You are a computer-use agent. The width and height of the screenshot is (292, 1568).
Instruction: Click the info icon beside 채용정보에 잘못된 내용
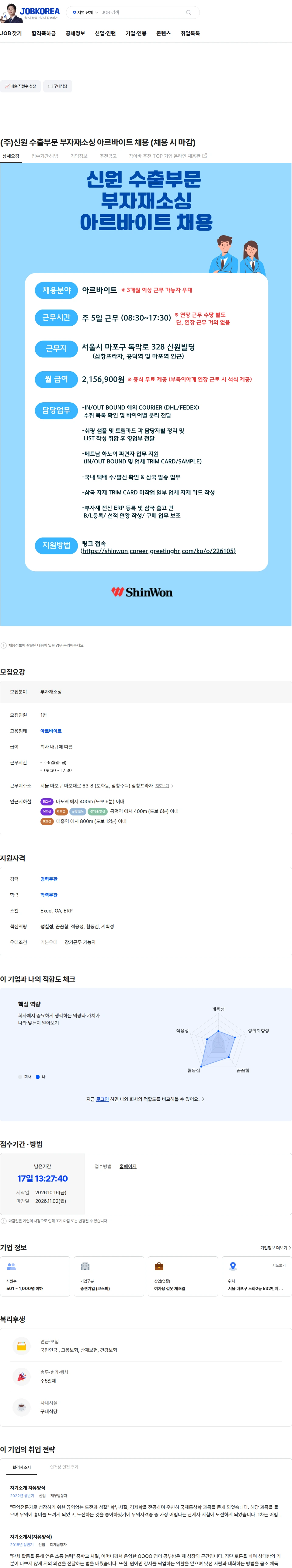[x=4, y=645]
